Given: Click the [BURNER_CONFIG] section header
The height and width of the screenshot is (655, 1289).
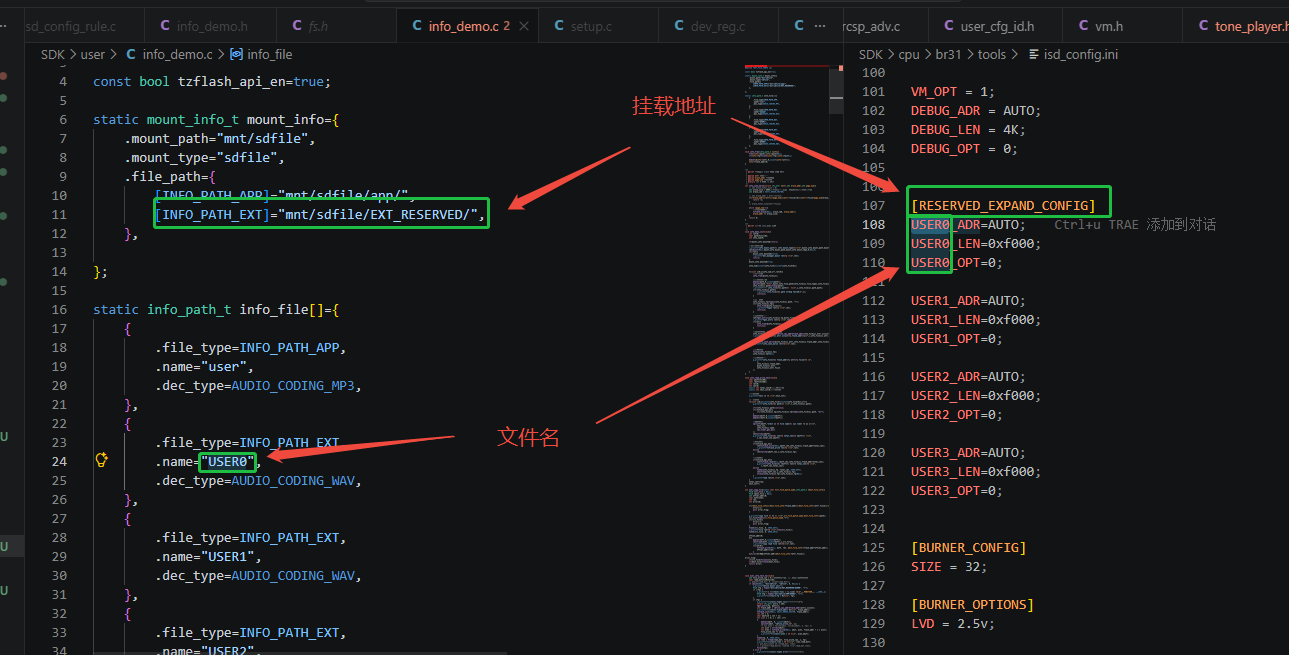Looking at the screenshot, I should point(969,547).
